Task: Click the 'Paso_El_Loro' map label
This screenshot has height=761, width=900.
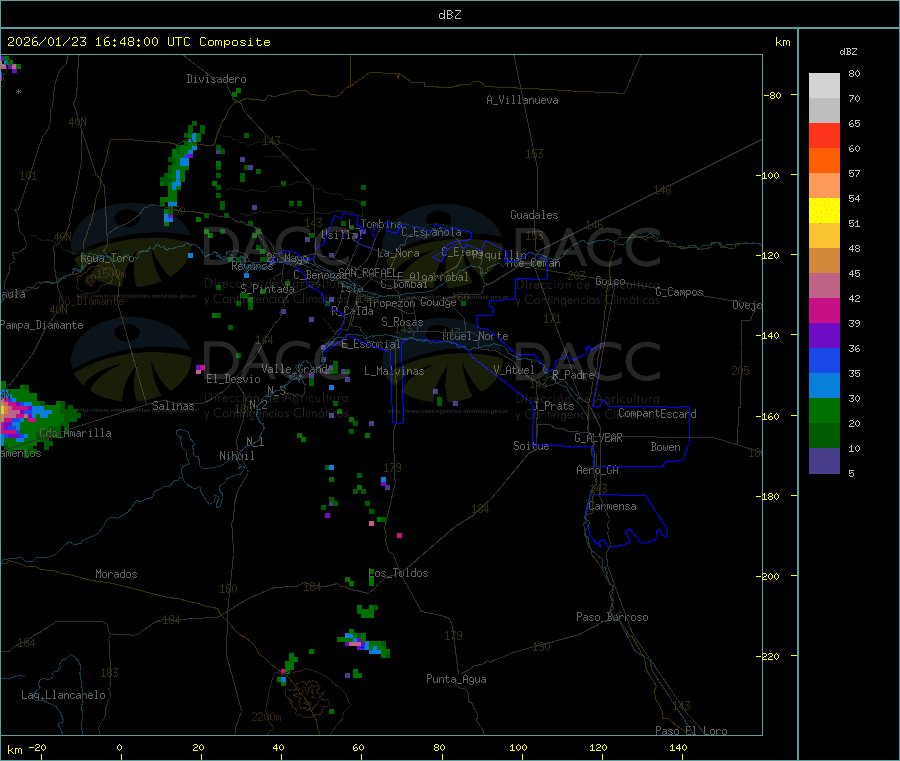Action: (691, 730)
